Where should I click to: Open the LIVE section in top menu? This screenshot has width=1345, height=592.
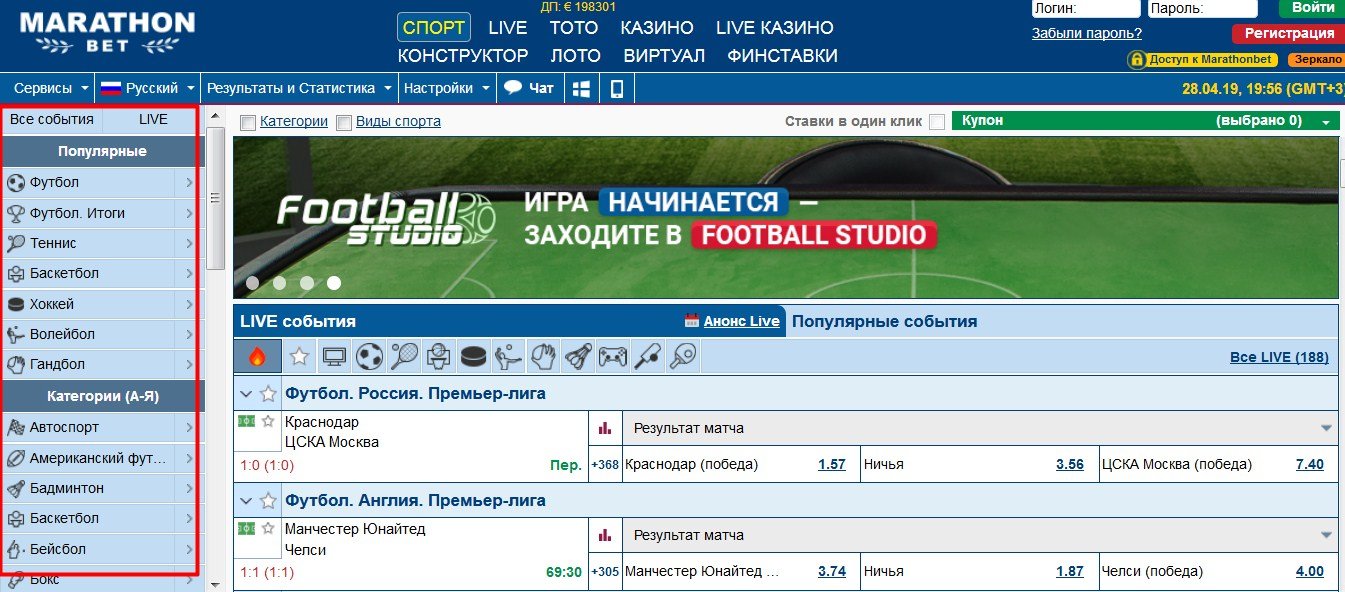[508, 28]
